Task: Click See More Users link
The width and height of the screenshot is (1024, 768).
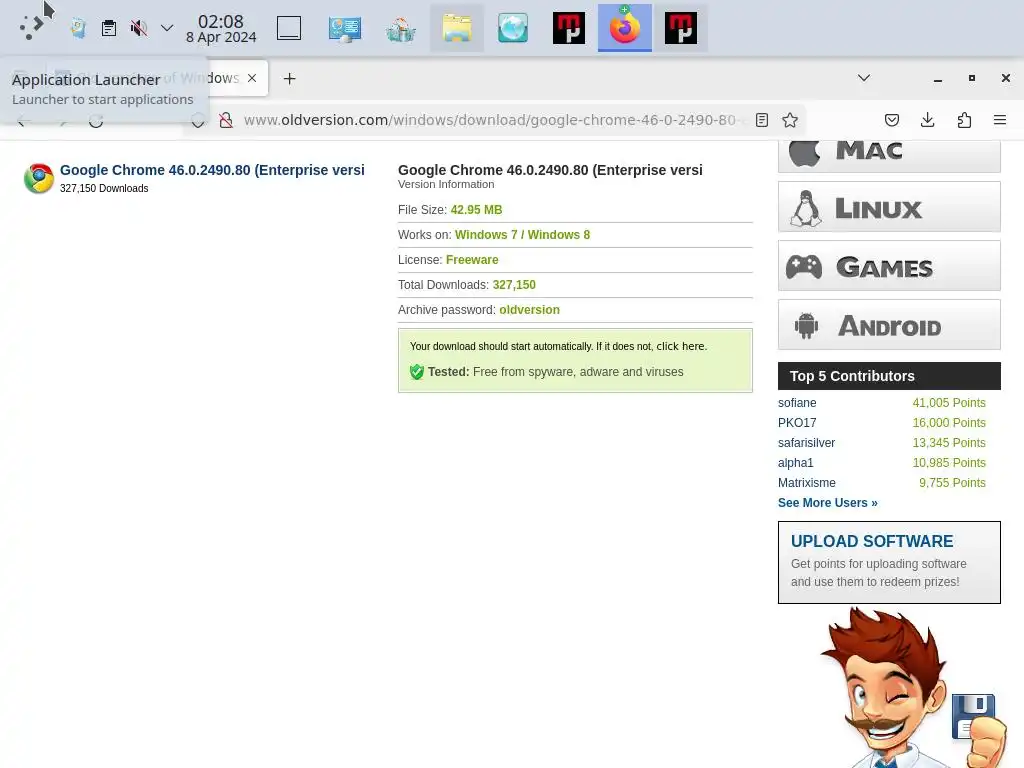Action: click(x=827, y=503)
